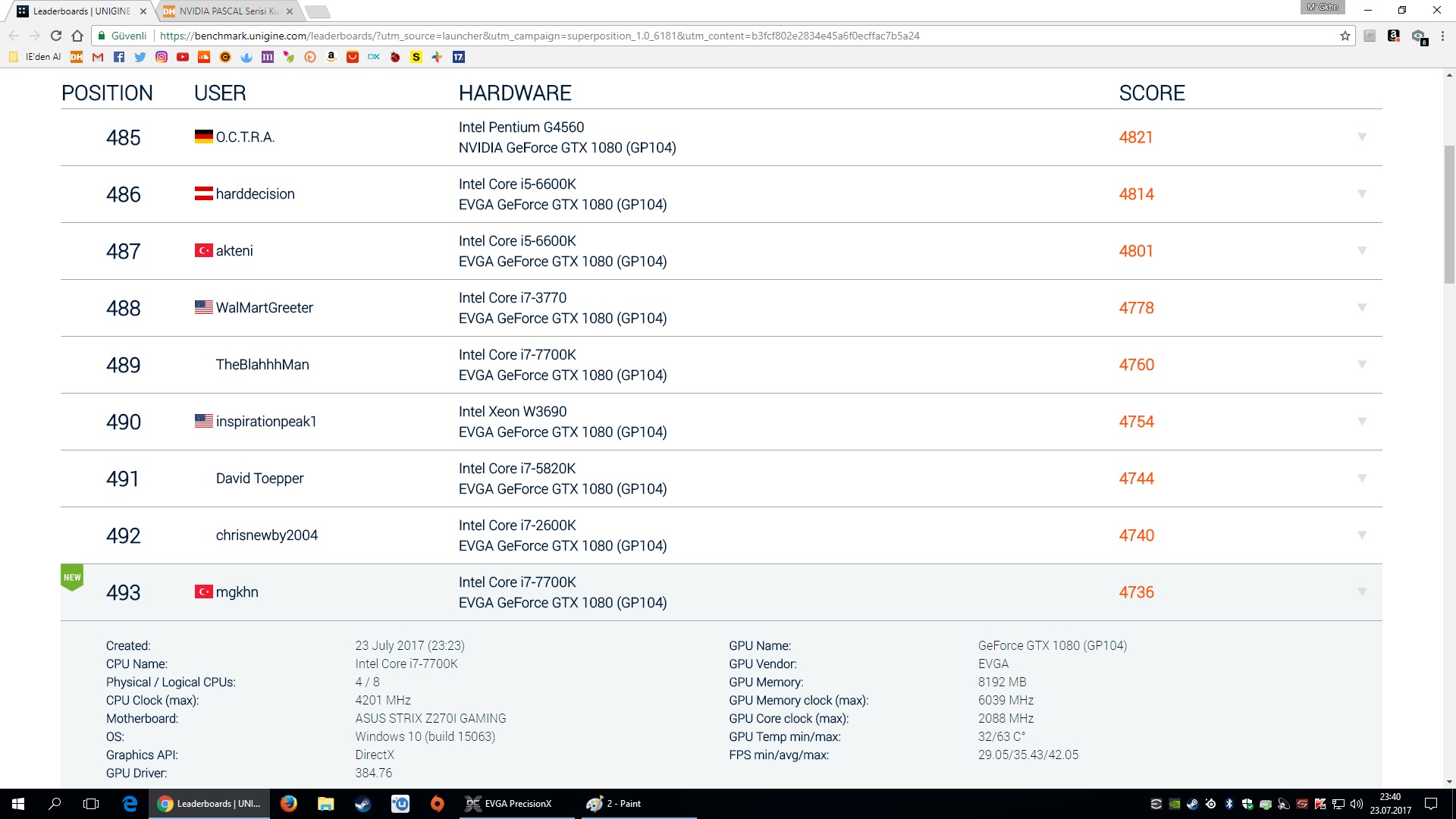Expand row 490 inspirationpeak1 details

[1362, 422]
